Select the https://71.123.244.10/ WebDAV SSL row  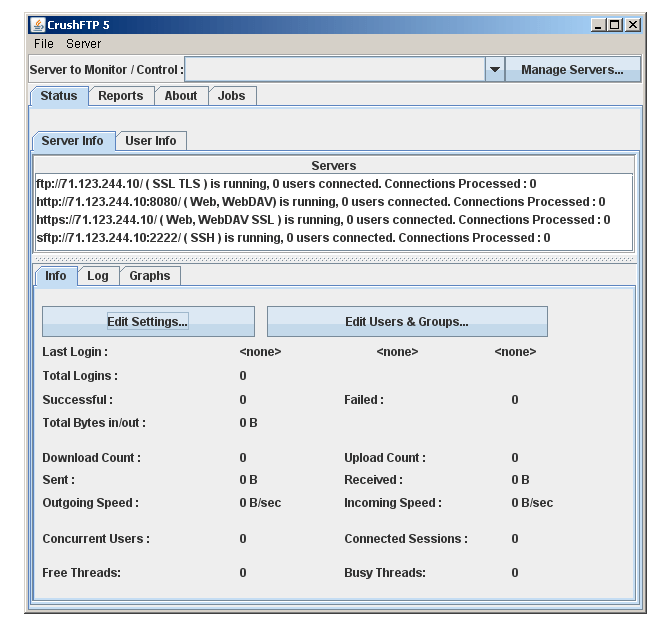(x=334, y=220)
